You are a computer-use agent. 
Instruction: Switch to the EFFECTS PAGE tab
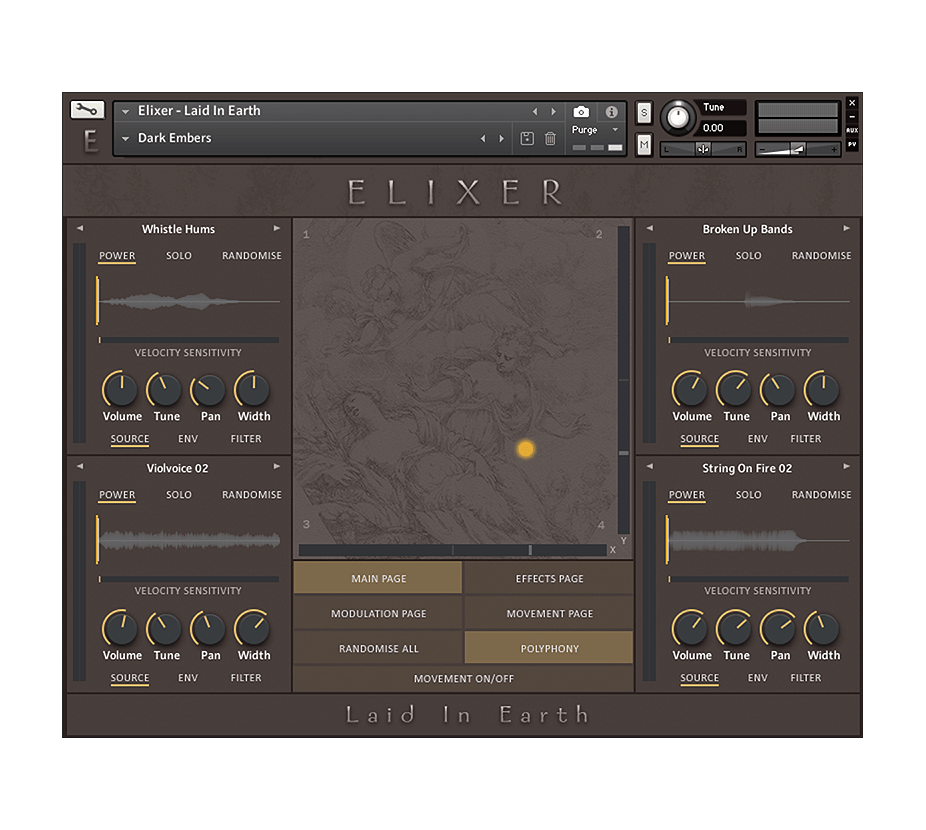pos(549,579)
